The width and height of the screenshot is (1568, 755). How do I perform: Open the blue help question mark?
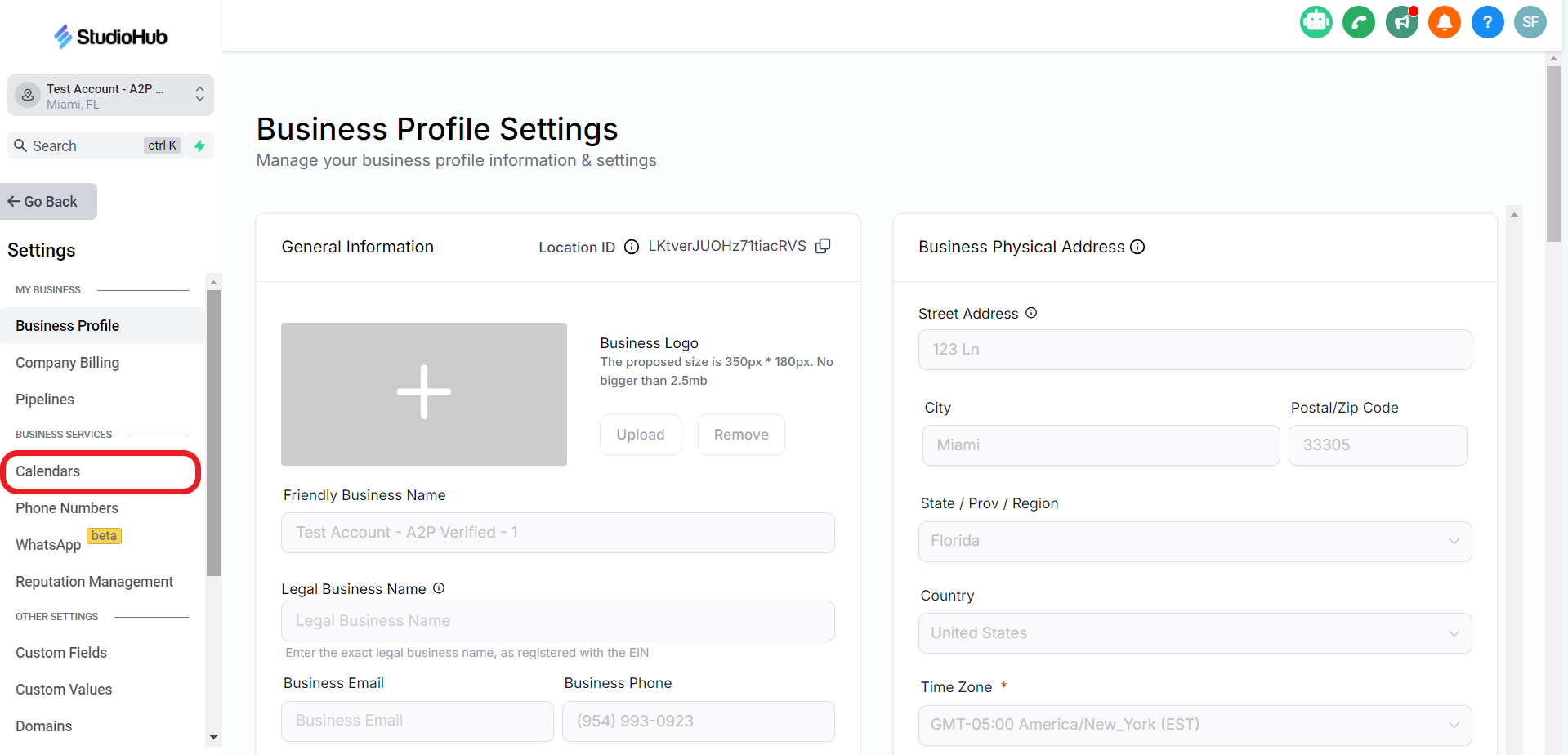pyautogui.click(x=1488, y=22)
